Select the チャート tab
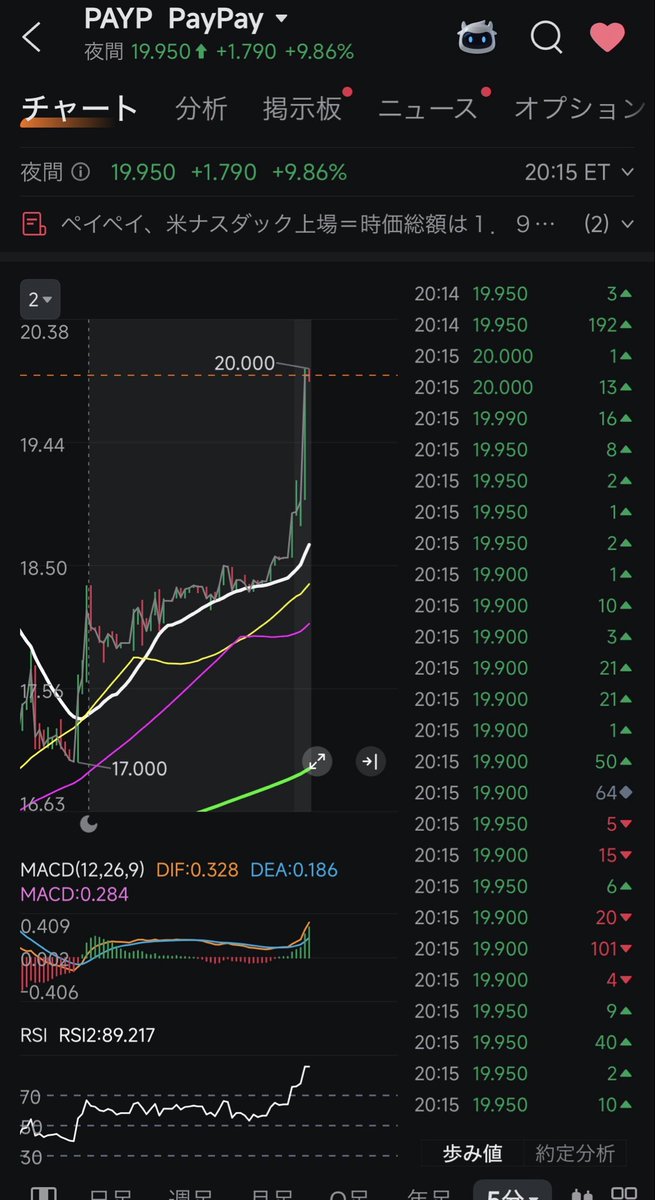Viewport: 655px width, 1200px height. 79,108
